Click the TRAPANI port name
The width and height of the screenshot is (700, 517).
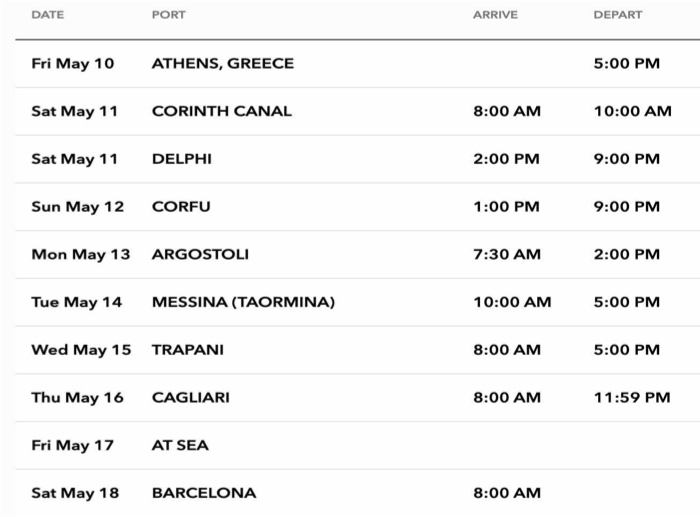pos(188,350)
